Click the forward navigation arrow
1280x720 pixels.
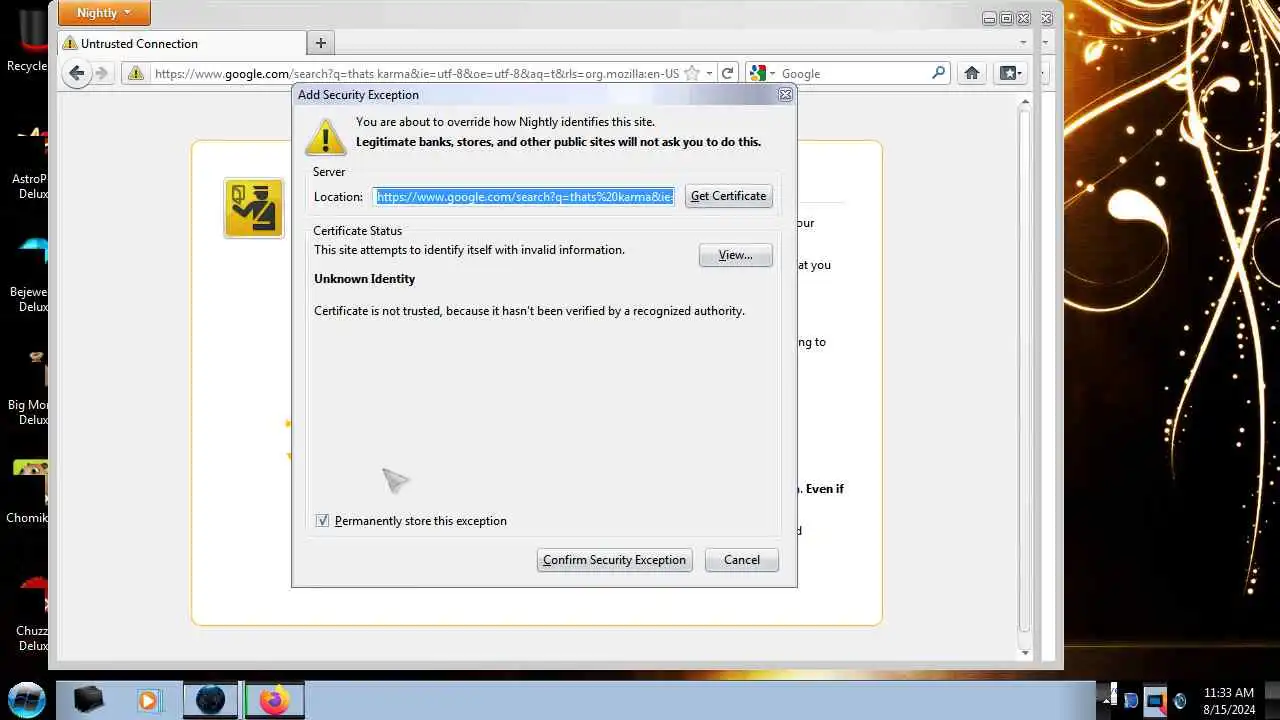pyautogui.click(x=101, y=73)
